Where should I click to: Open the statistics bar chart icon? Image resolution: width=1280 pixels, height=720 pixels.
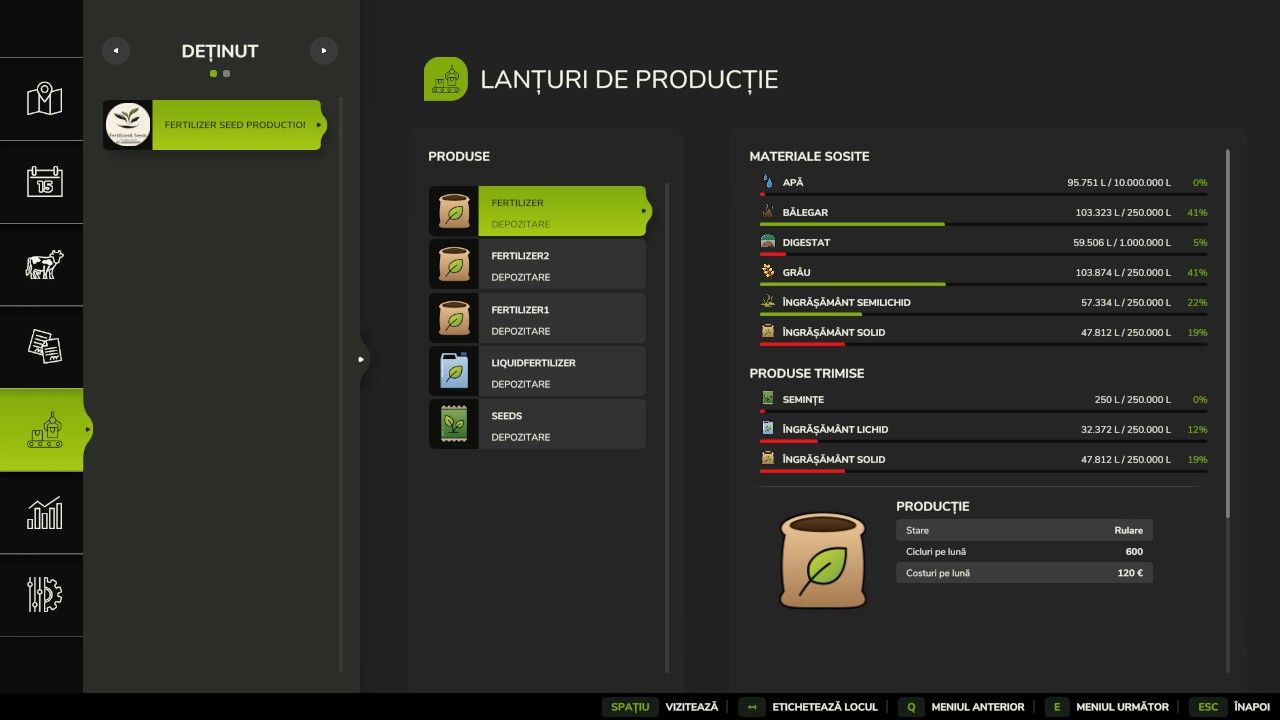coord(44,513)
